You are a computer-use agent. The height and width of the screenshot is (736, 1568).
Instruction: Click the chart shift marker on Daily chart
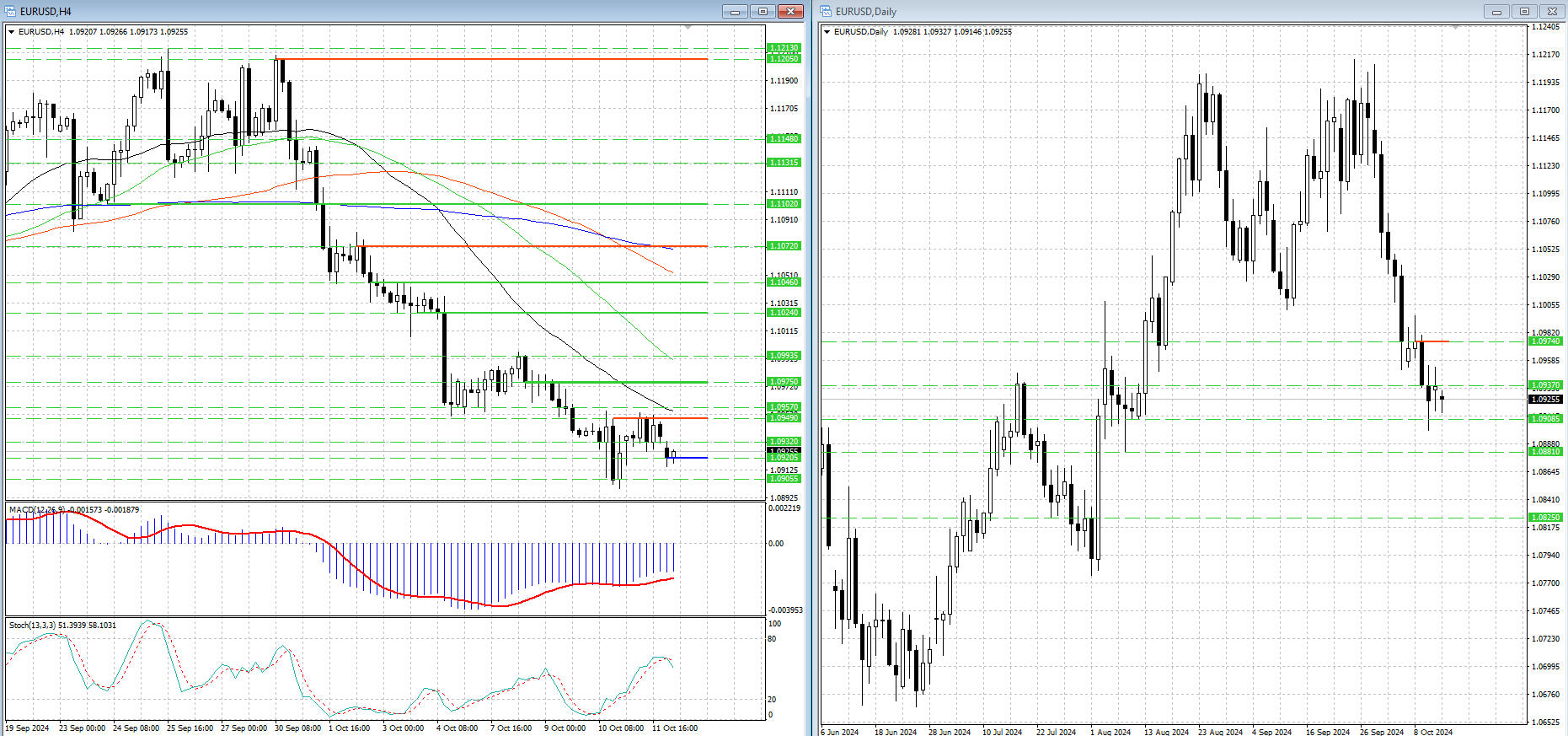(1455, 28)
